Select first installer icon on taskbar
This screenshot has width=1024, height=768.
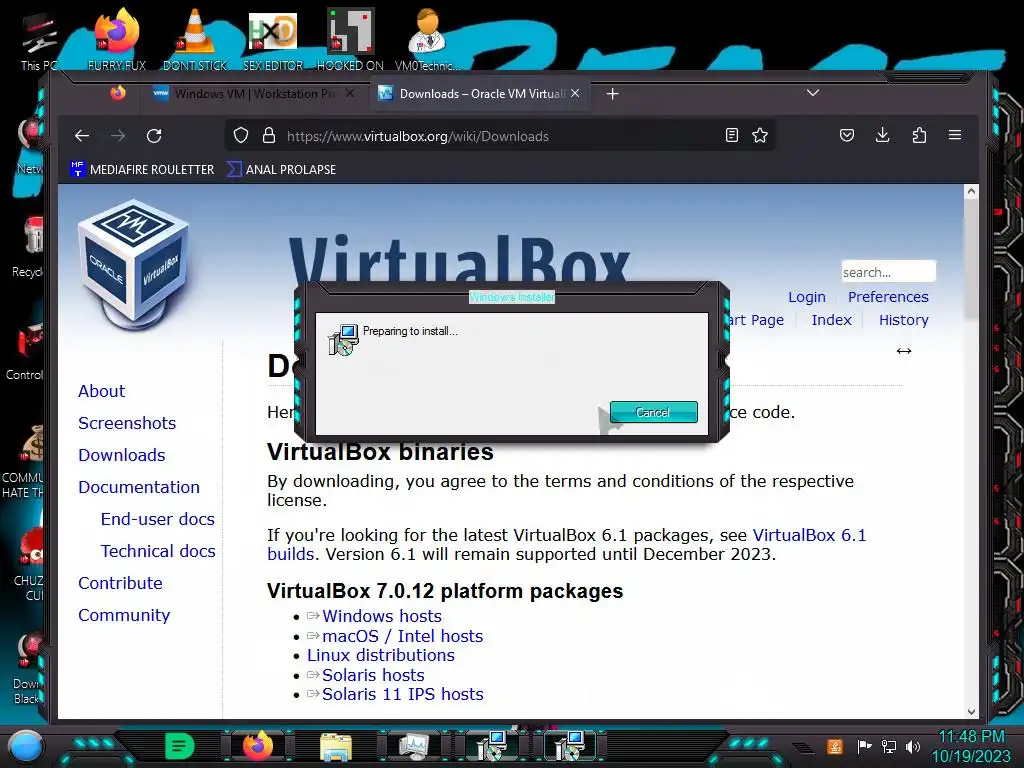(x=491, y=746)
